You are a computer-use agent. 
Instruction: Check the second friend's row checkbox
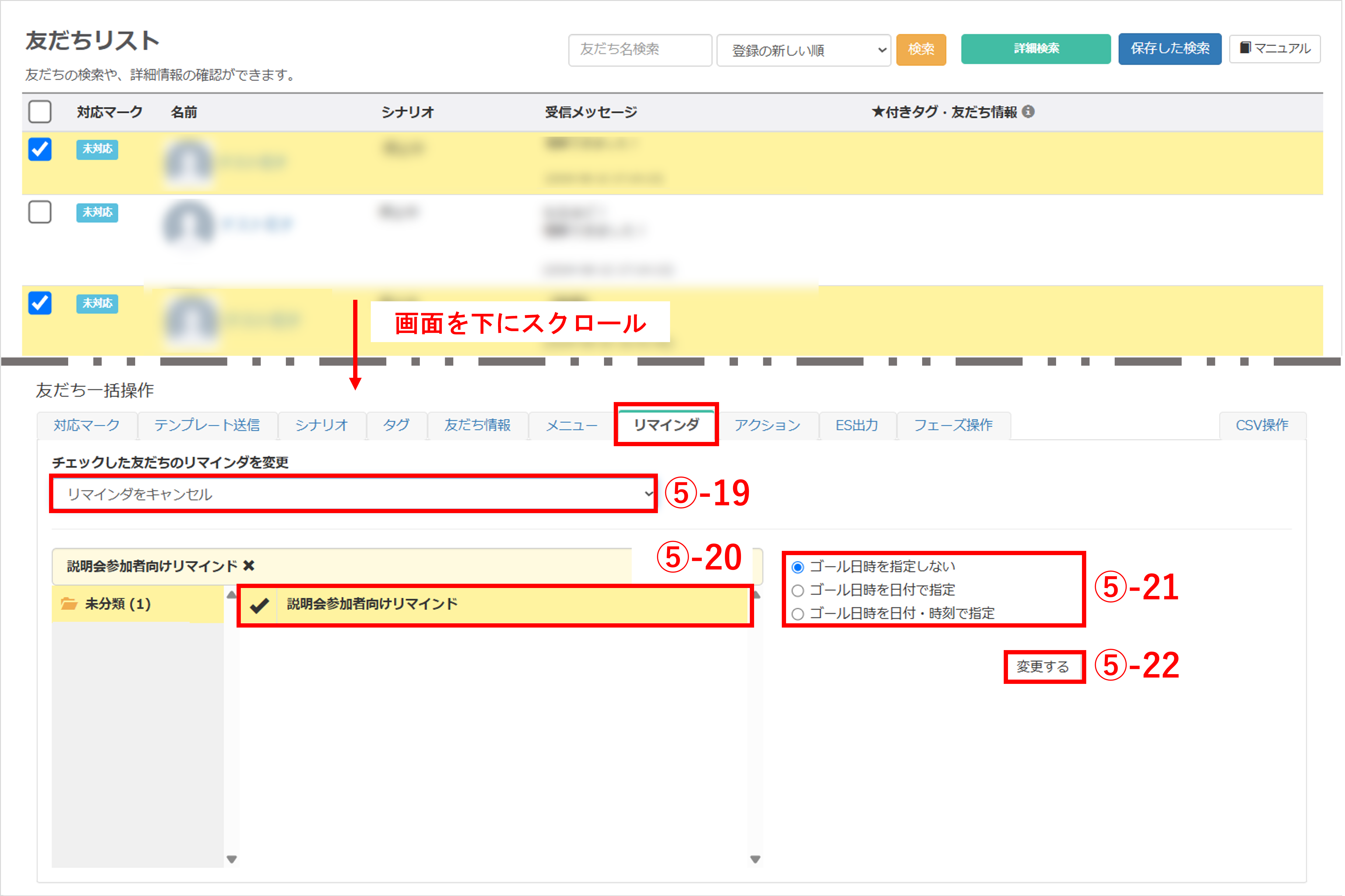coord(40,212)
